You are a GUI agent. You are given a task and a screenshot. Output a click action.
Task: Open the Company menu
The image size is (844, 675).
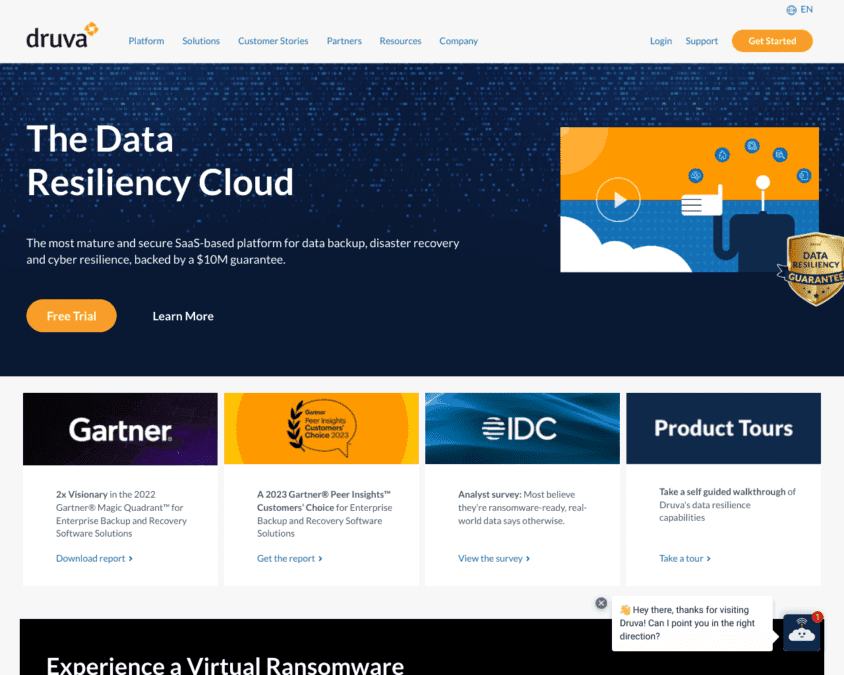[458, 41]
